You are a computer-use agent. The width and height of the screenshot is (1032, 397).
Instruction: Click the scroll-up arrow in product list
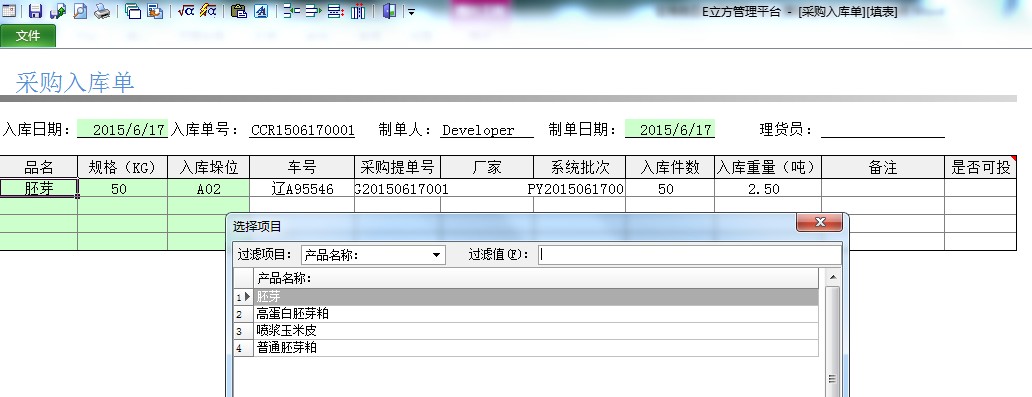click(x=832, y=277)
